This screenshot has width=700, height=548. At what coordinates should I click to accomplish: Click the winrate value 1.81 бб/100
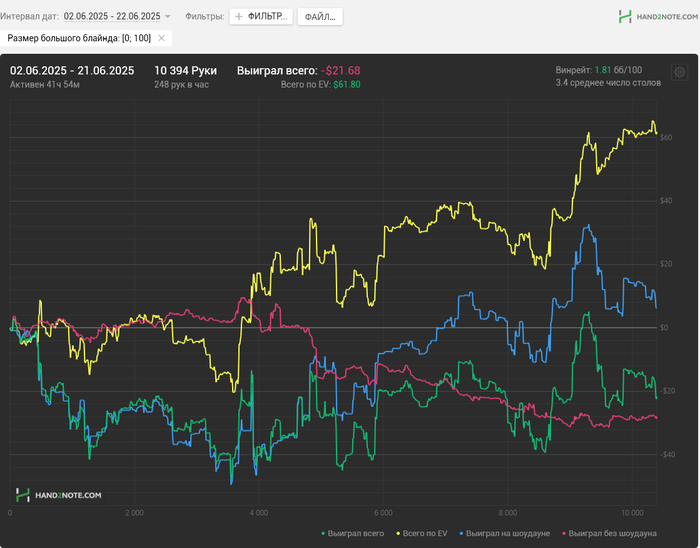602,69
